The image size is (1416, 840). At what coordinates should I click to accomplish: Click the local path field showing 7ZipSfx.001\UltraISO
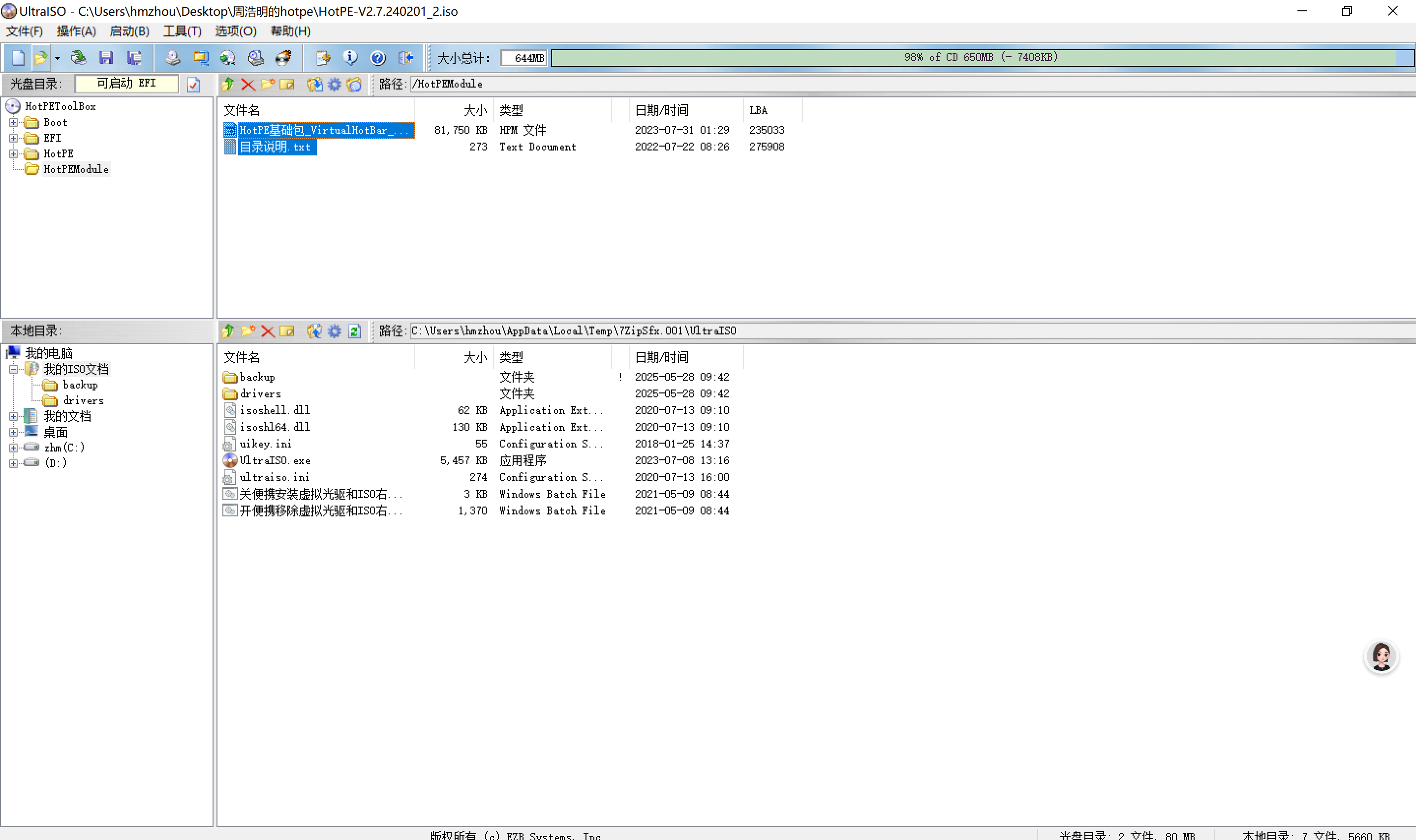tap(913, 331)
